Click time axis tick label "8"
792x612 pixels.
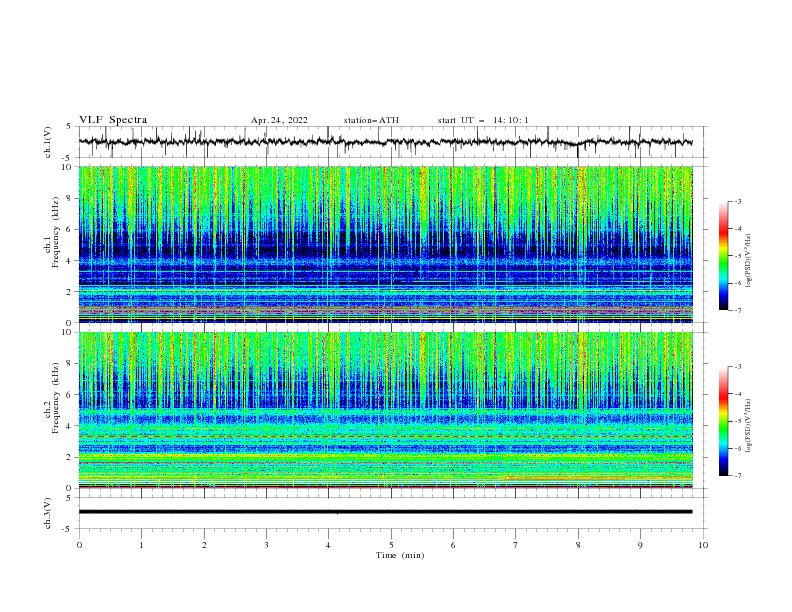coord(578,545)
